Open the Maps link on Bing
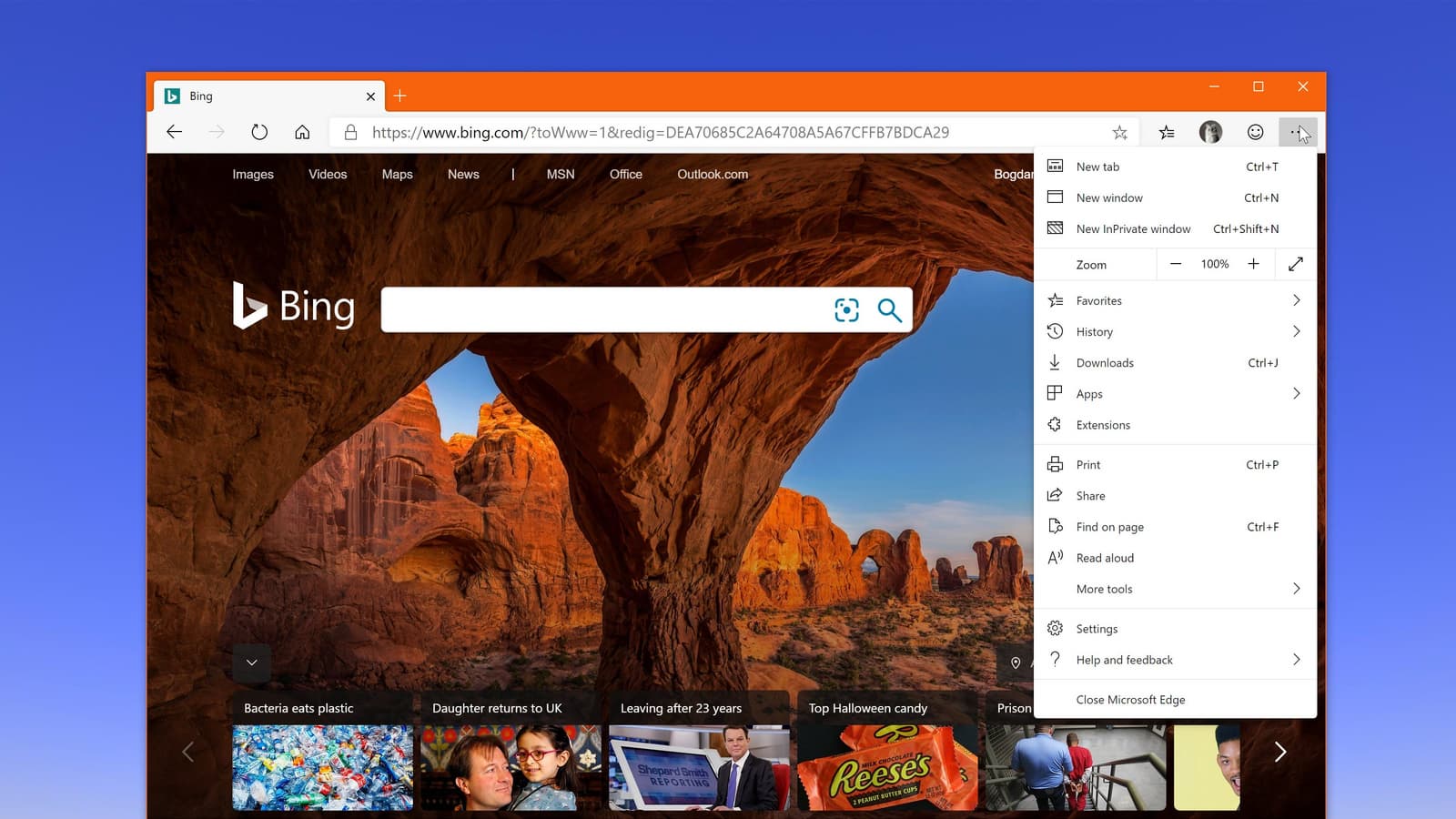 click(x=397, y=174)
